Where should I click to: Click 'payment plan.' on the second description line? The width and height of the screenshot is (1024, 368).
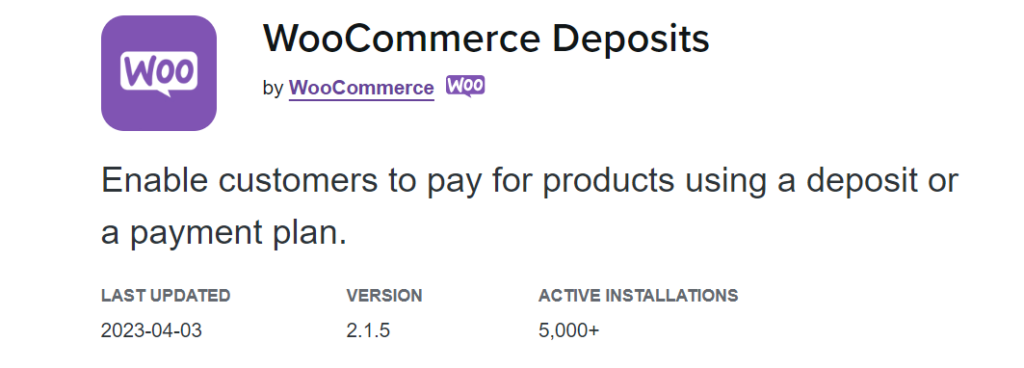pos(238,234)
